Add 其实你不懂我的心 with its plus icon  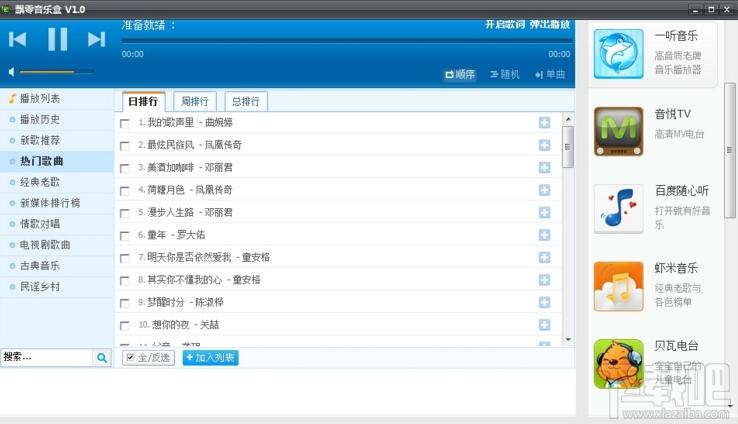(x=545, y=280)
